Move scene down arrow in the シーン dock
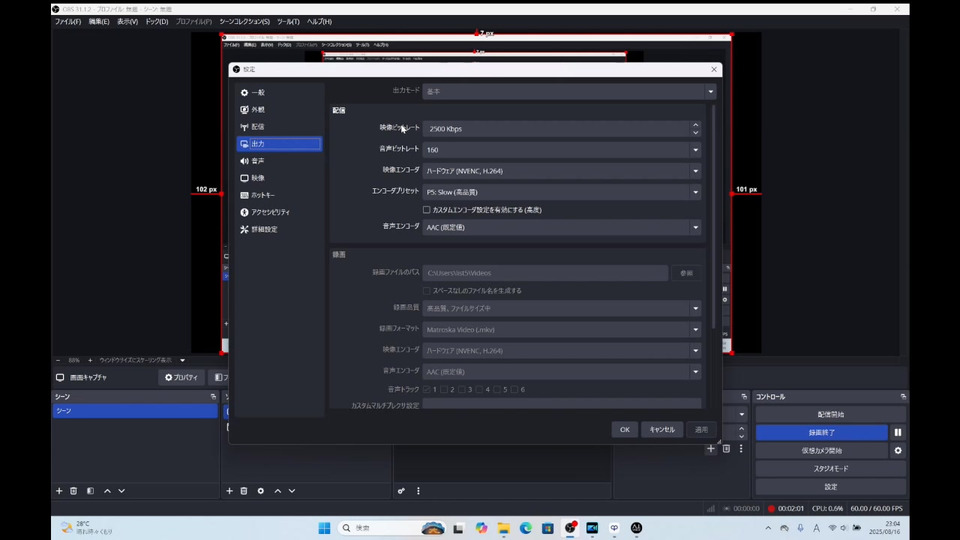Image resolution: width=960 pixels, height=540 pixels. (122, 491)
